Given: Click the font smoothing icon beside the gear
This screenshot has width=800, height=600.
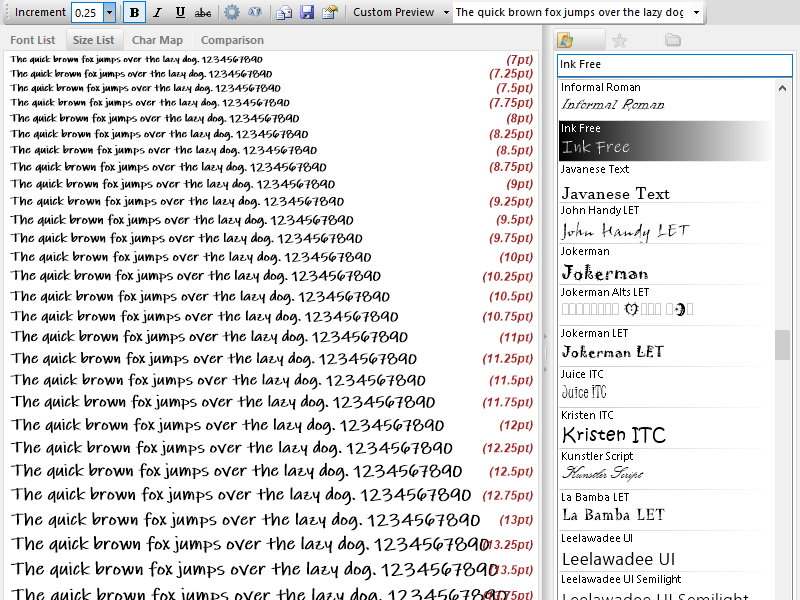Looking at the screenshot, I should [255, 12].
